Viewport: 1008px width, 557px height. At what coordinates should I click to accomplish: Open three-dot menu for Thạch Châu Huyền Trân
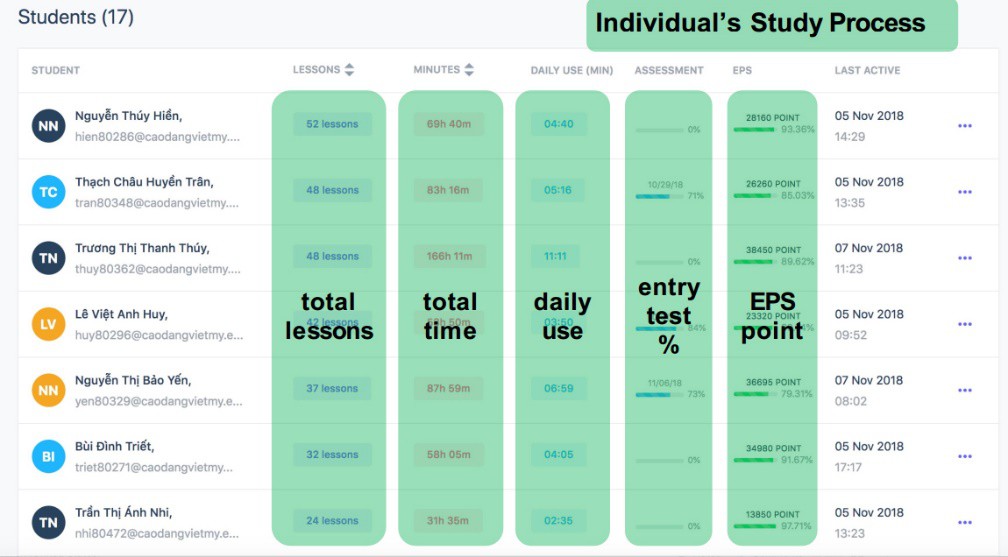click(964, 192)
